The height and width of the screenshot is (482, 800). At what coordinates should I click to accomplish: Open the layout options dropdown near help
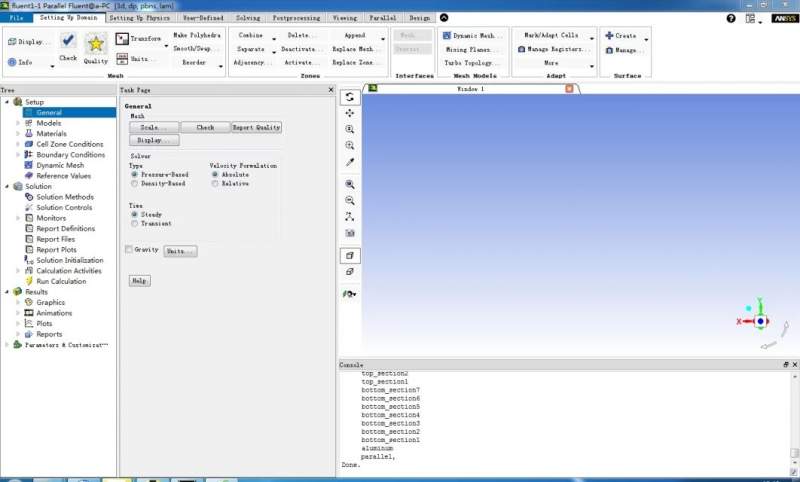click(760, 22)
